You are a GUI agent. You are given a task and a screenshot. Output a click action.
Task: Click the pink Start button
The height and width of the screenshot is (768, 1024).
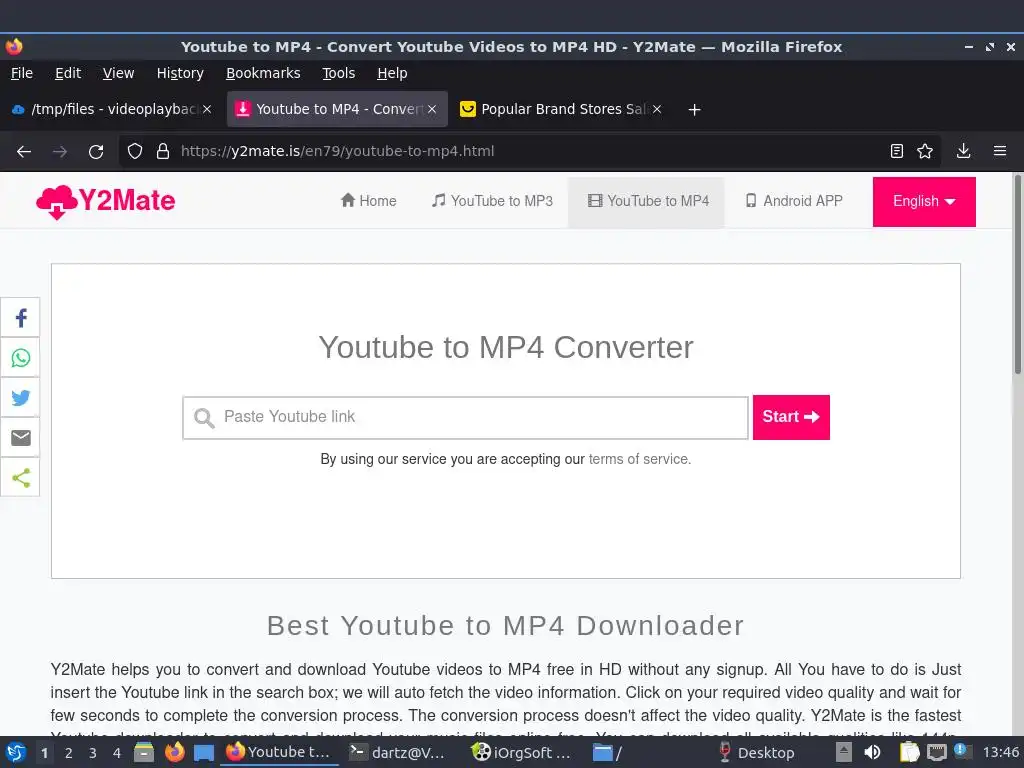coord(791,417)
